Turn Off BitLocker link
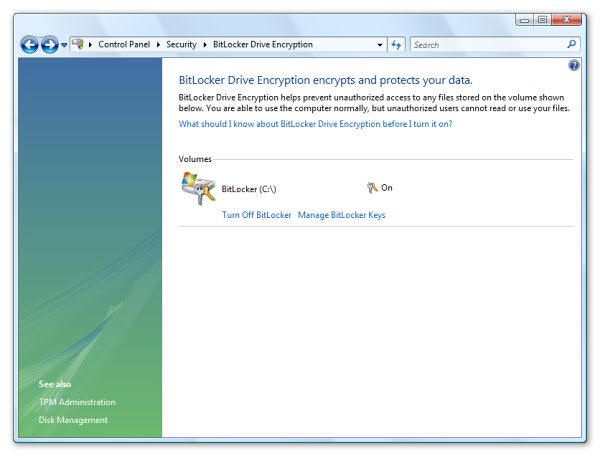 tap(256, 215)
